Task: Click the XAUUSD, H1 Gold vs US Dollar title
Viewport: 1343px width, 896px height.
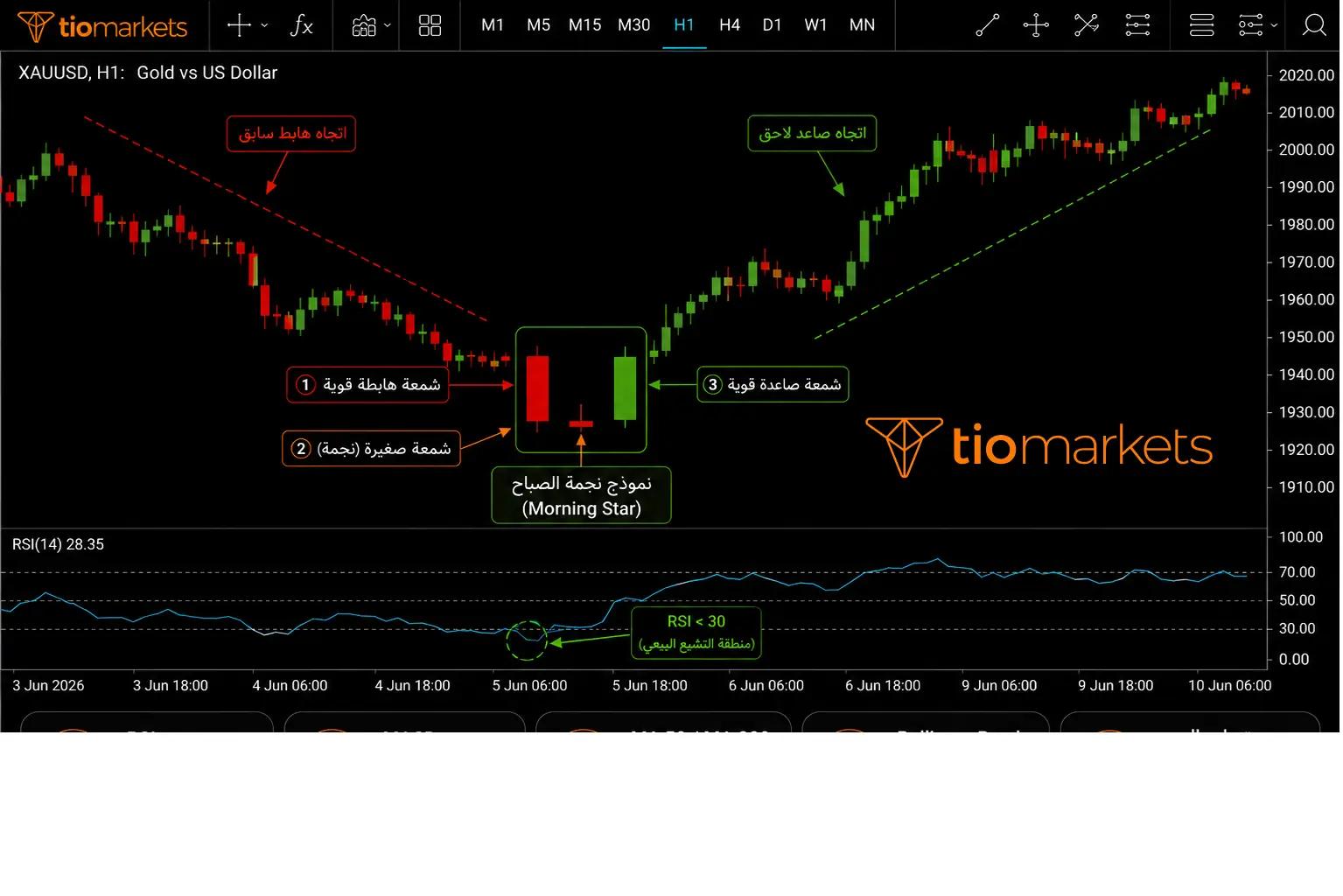Action: pos(148,73)
